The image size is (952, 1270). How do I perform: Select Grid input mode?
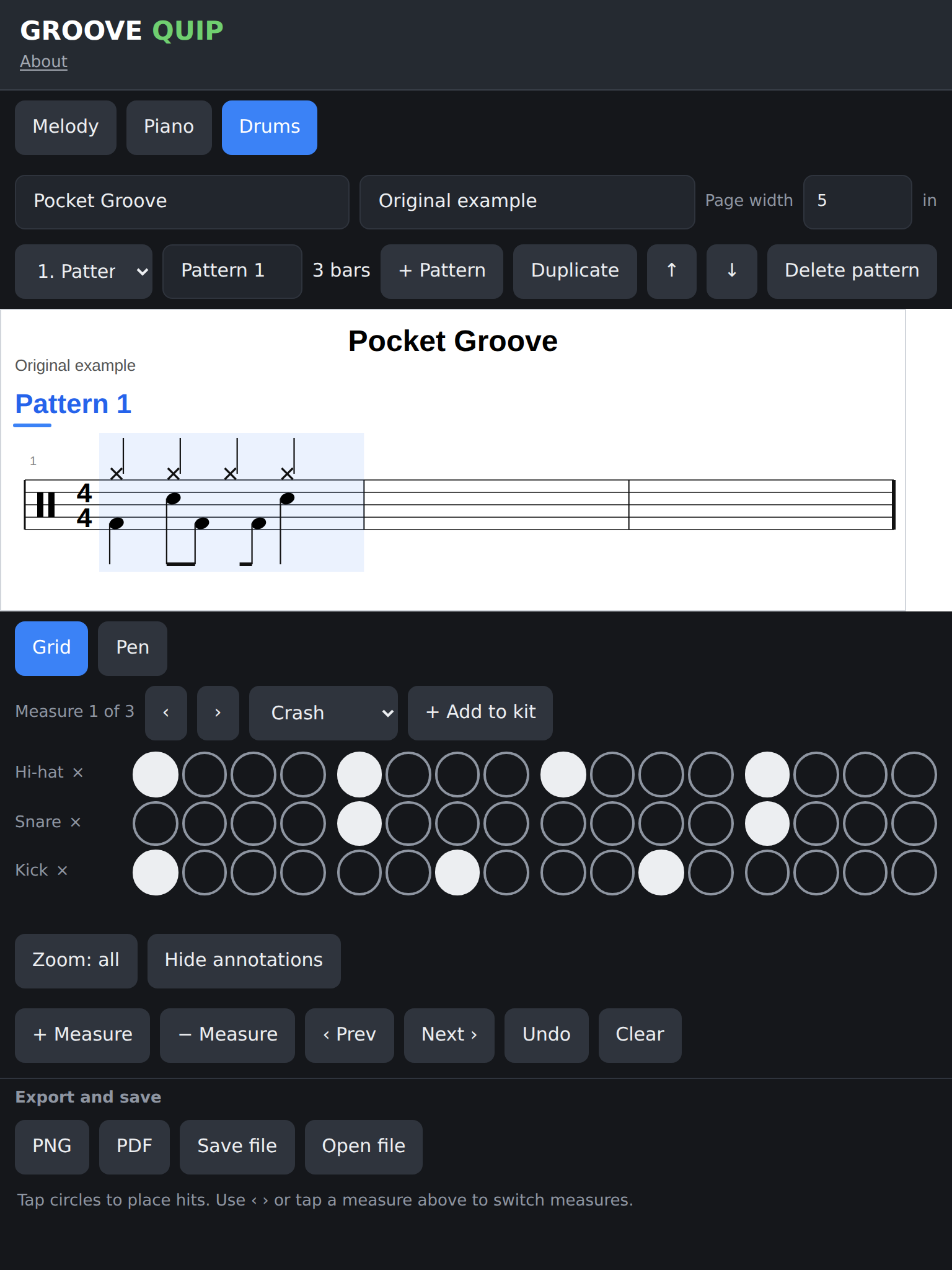point(51,648)
